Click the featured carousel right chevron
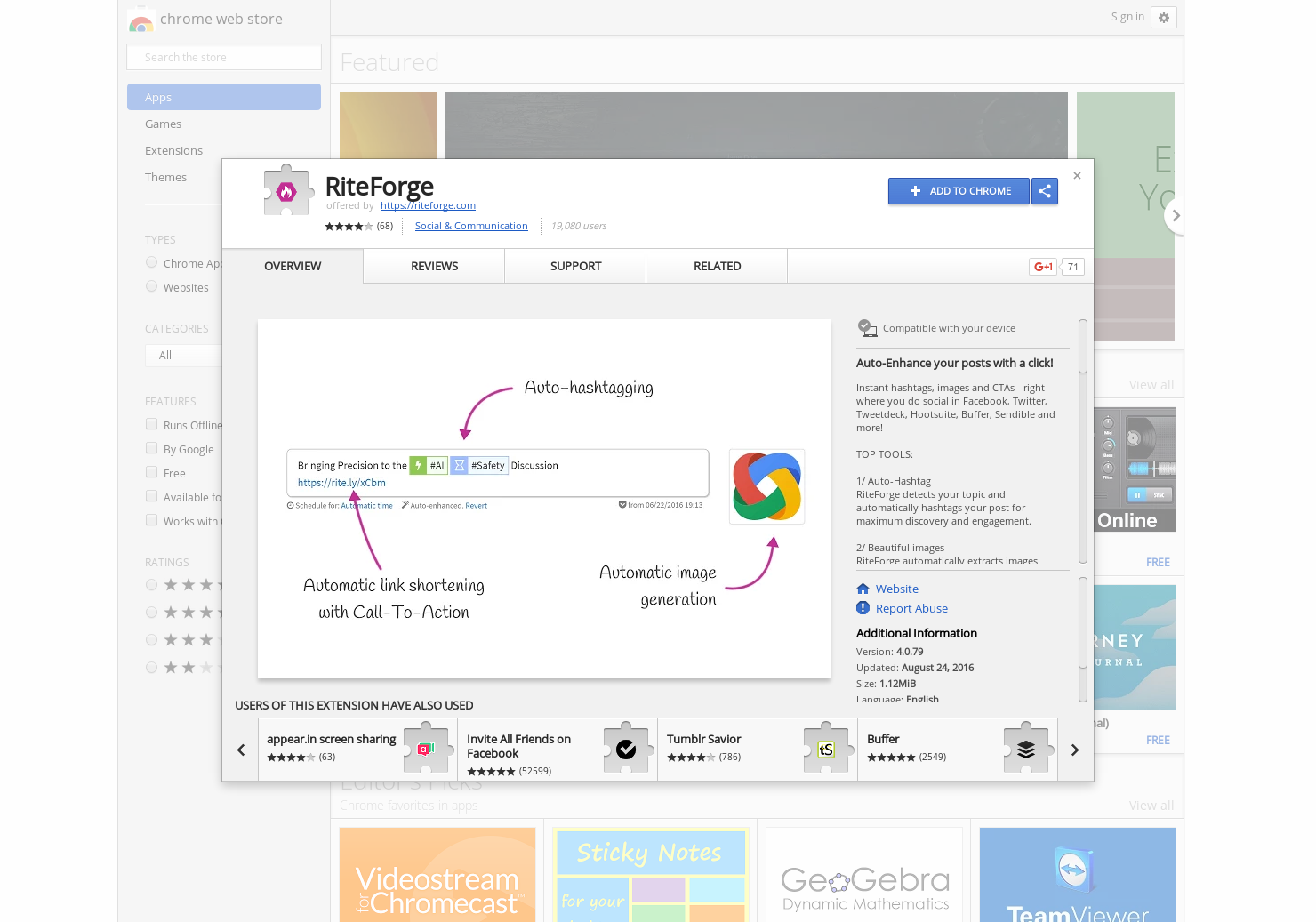 point(1176,215)
